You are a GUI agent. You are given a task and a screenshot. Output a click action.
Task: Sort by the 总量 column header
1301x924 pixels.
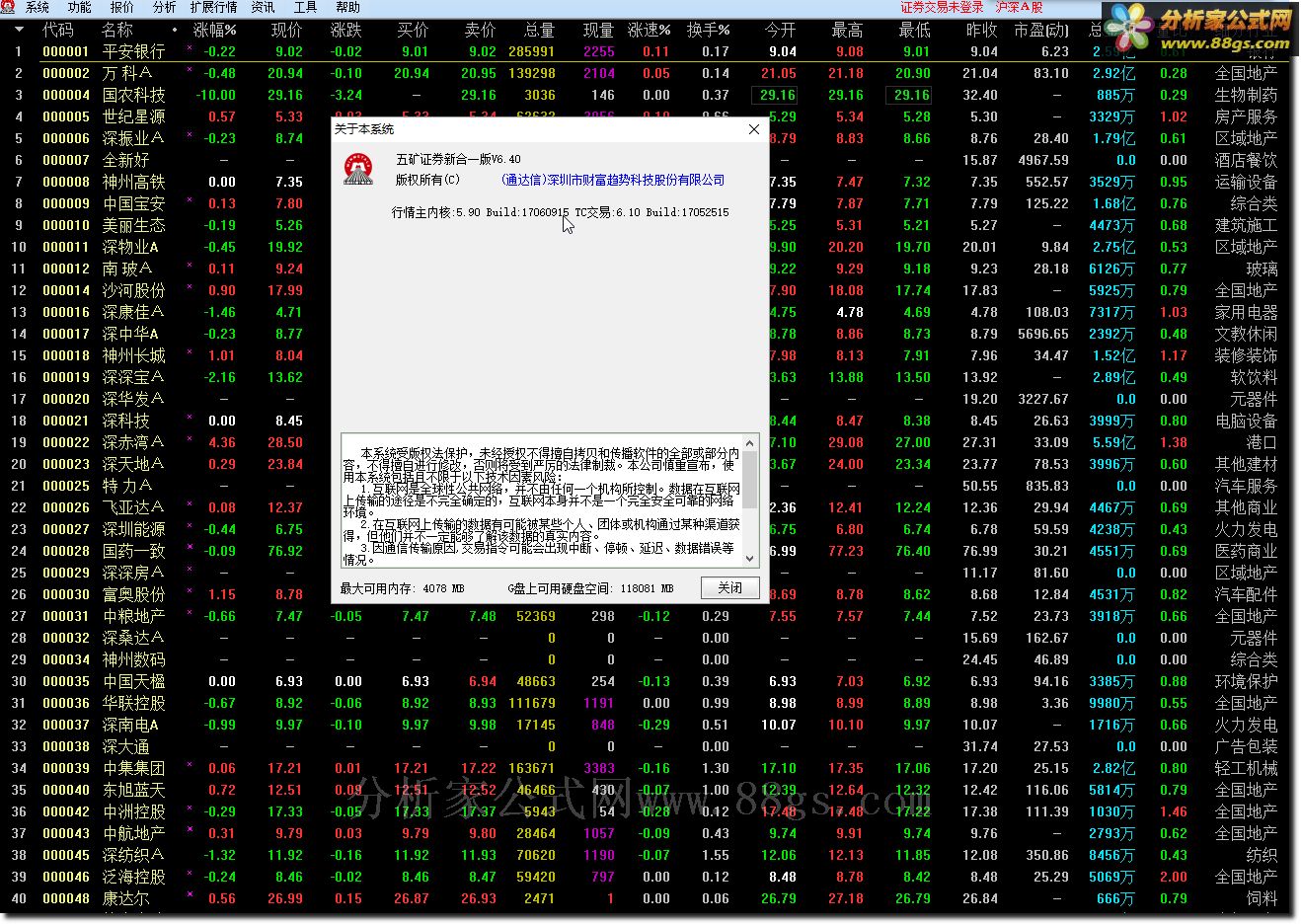click(539, 30)
